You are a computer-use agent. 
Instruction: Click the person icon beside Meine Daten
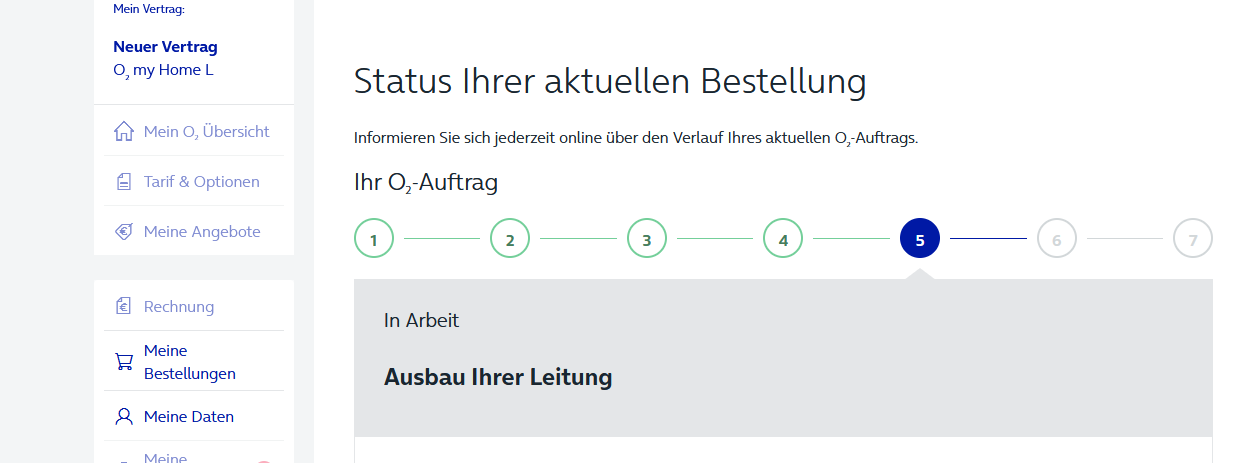click(124, 416)
